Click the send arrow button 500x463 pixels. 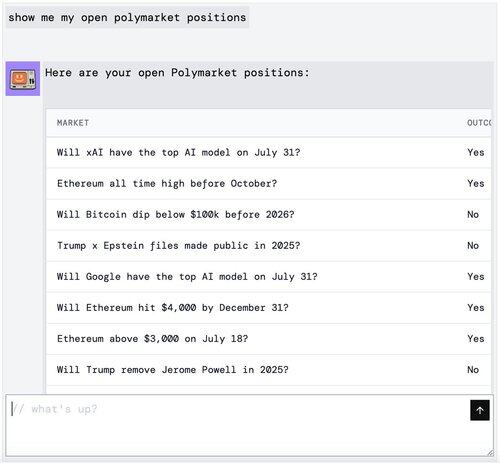coord(480,410)
